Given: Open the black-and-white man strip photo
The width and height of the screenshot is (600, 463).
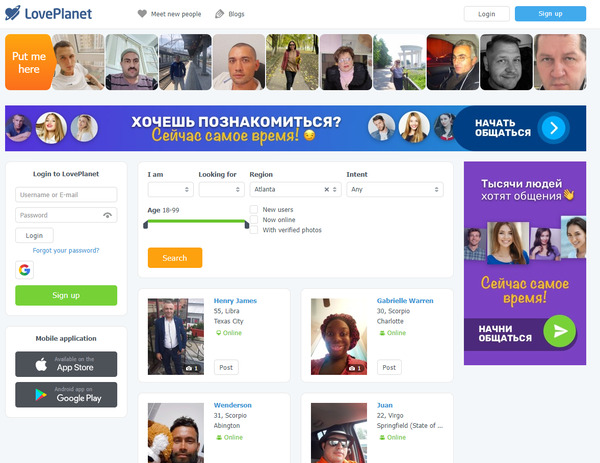Looking at the screenshot, I should point(506,62).
